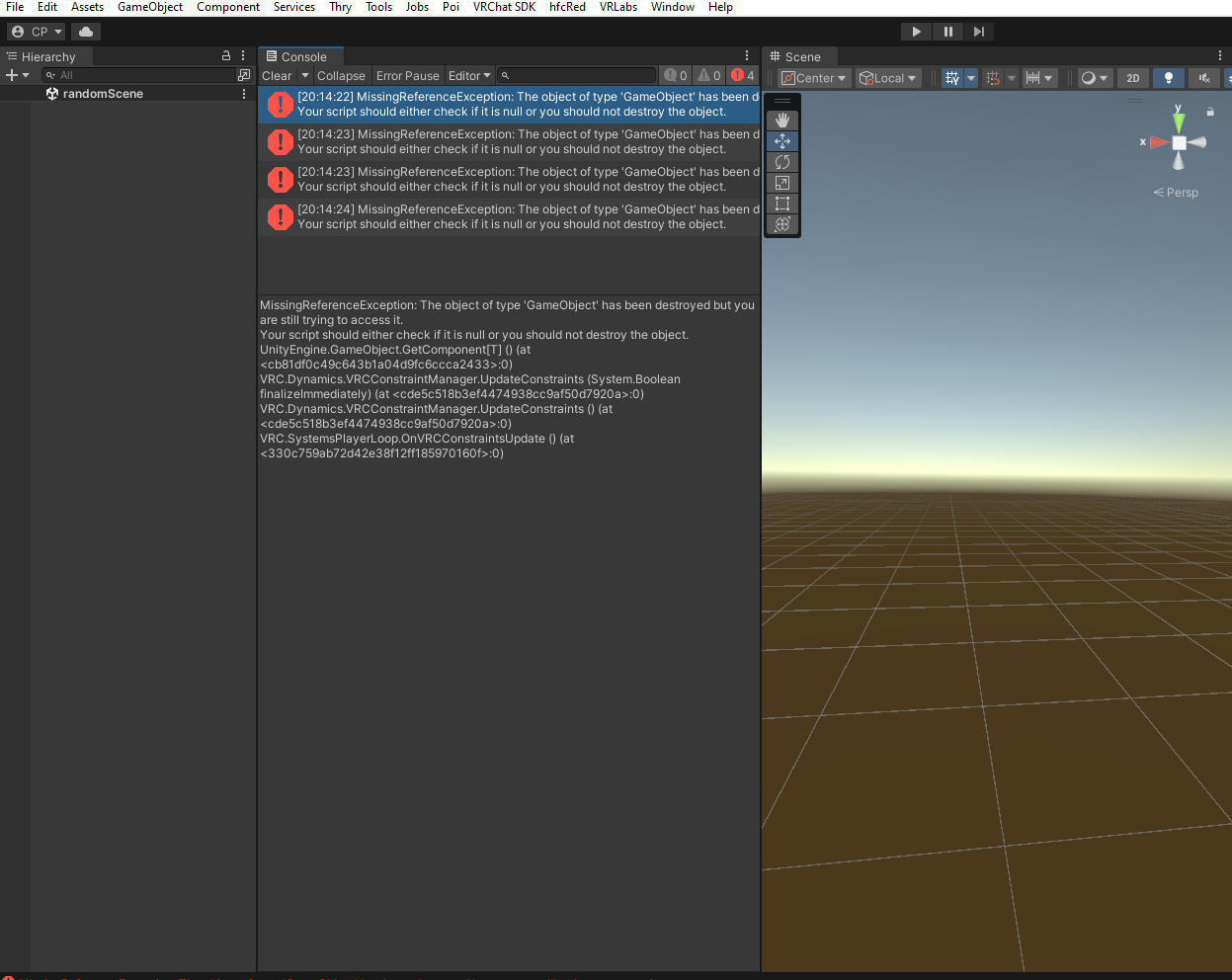
Task: Open the Editor connection dropdown
Action: pos(469,76)
